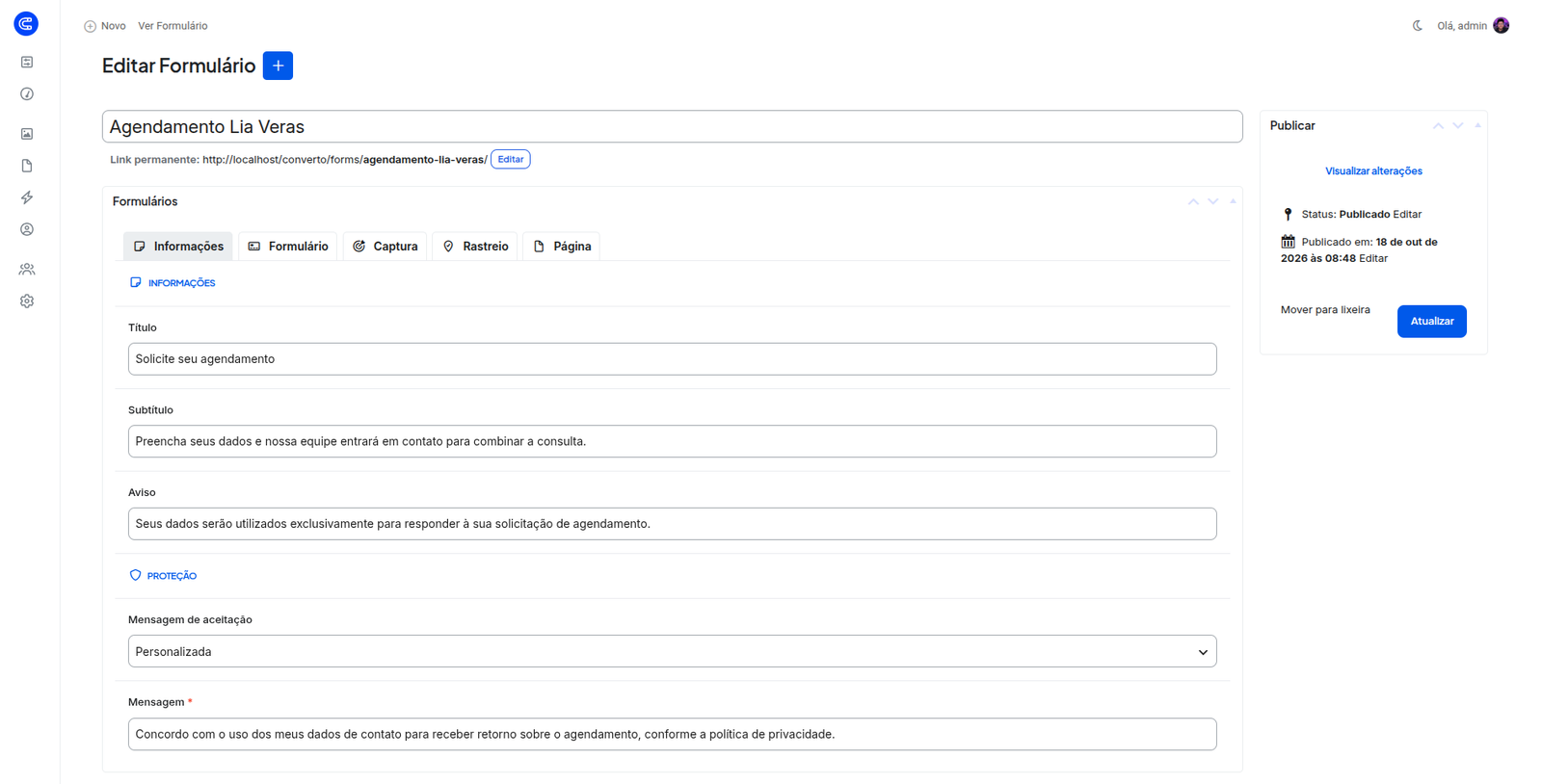Open the users group icon in sidebar
1542x784 pixels.
[x=27, y=270]
